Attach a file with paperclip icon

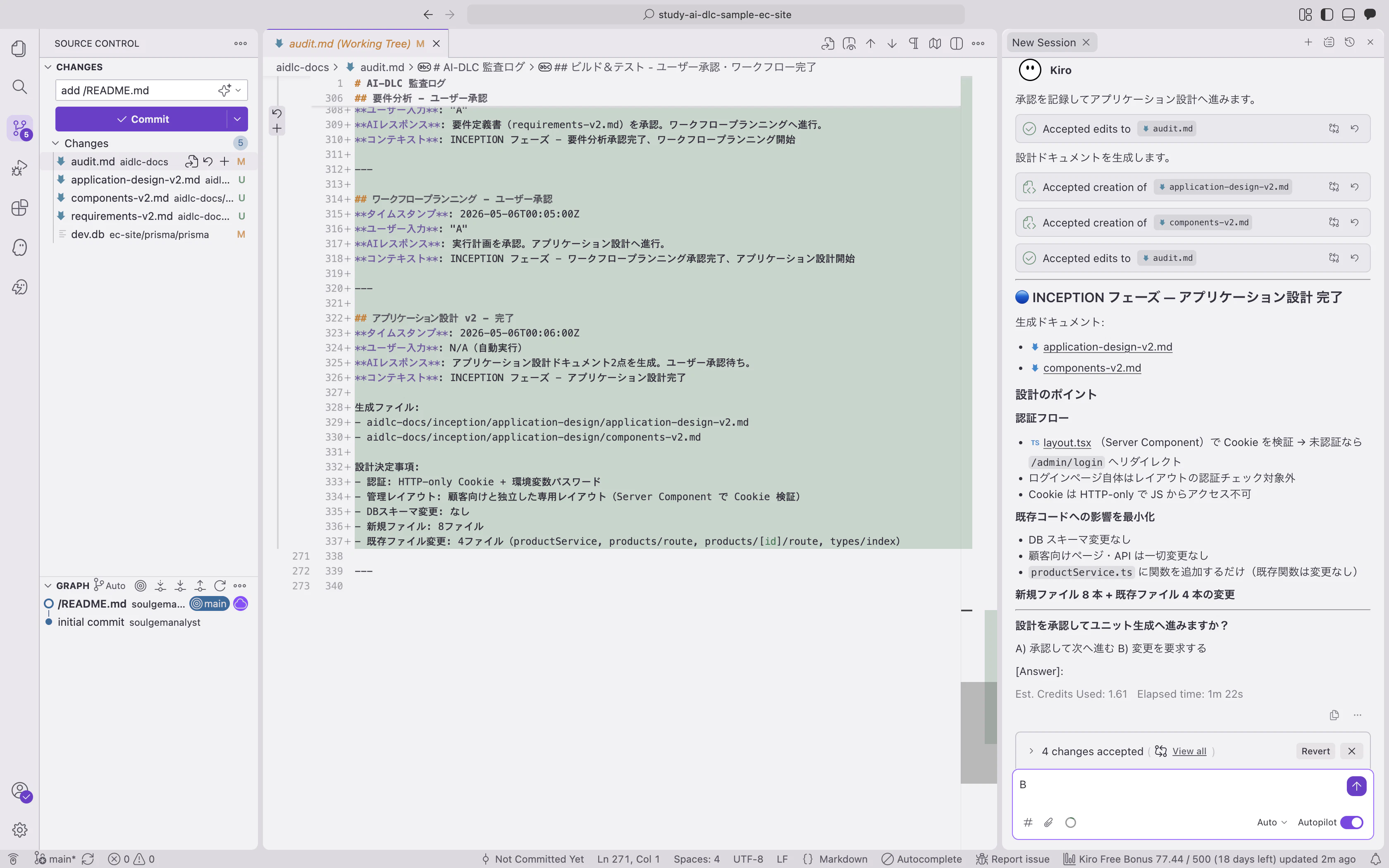pyautogui.click(x=1049, y=822)
